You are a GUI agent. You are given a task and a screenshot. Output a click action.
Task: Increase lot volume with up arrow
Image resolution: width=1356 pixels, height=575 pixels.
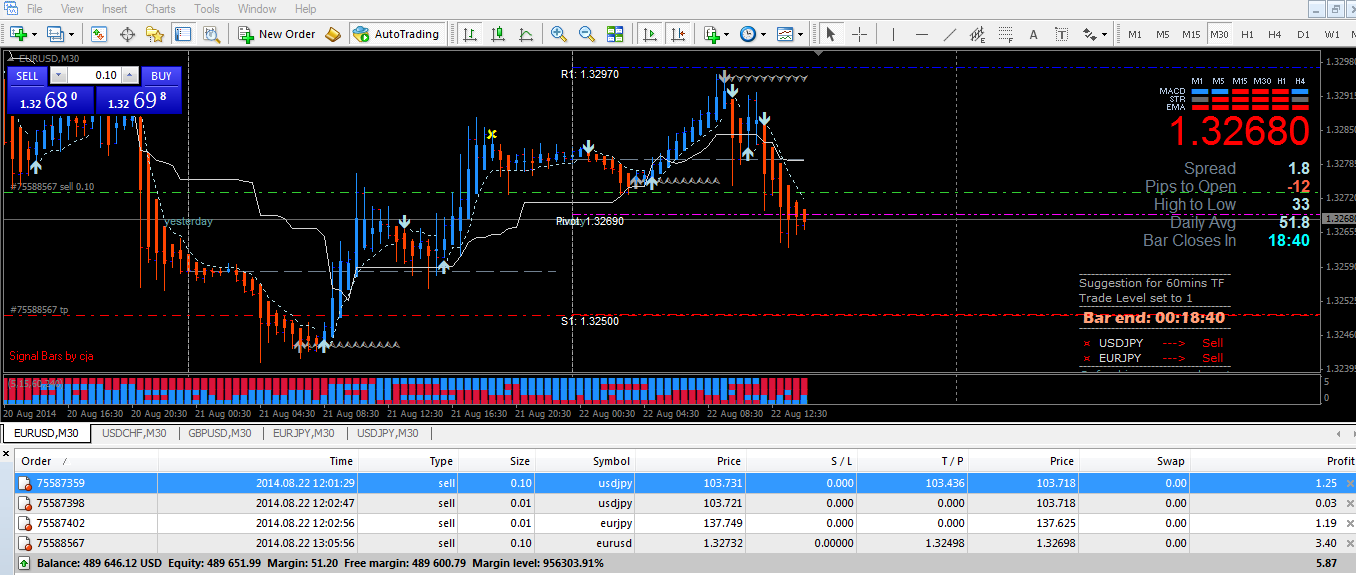[x=130, y=76]
